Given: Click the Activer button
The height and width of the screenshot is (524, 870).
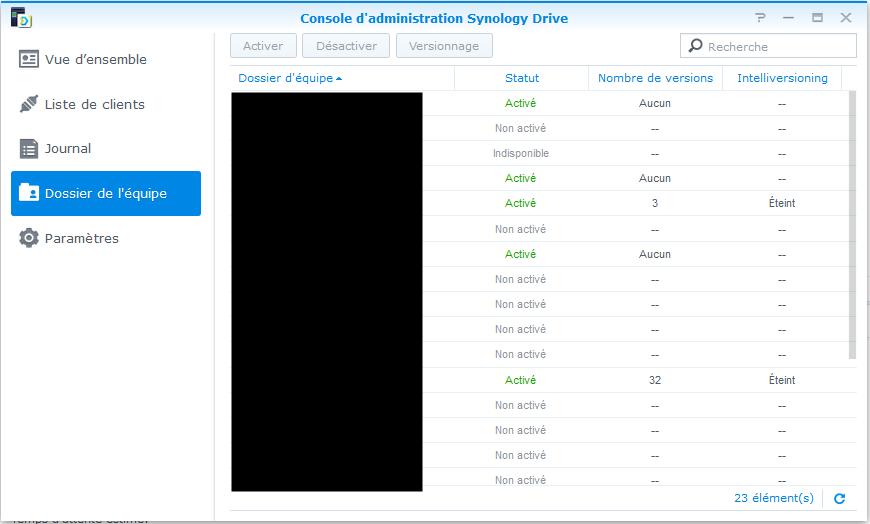Looking at the screenshot, I should point(264,46).
